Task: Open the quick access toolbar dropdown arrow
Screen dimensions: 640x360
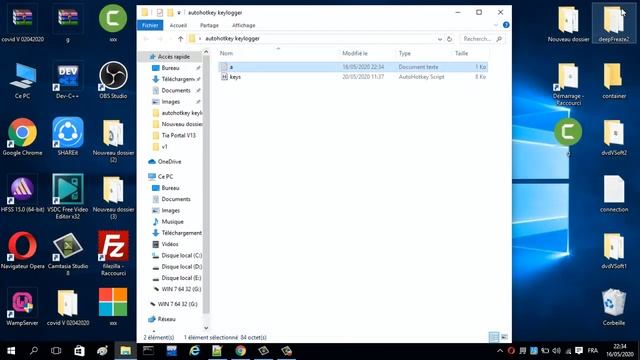Action: point(179,13)
